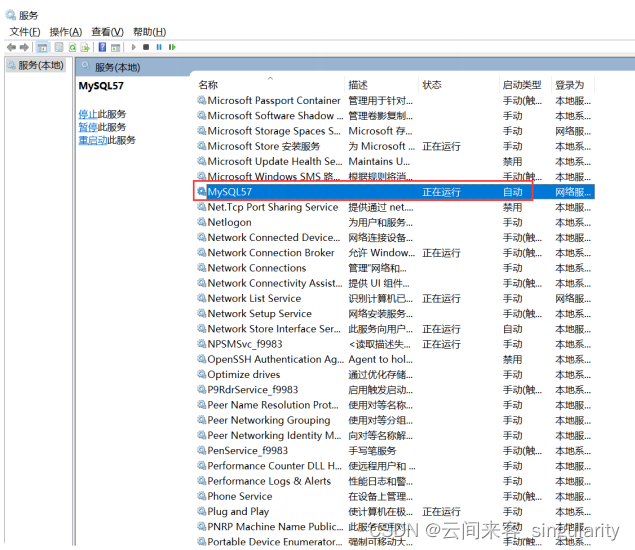Click the Start Service play icon
This screenshot has width=635, height=550.
[133, 47]
